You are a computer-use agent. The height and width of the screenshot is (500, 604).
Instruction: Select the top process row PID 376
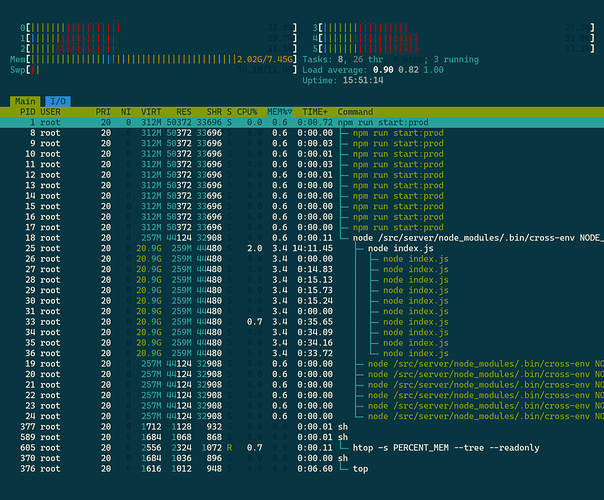[300, 468]
